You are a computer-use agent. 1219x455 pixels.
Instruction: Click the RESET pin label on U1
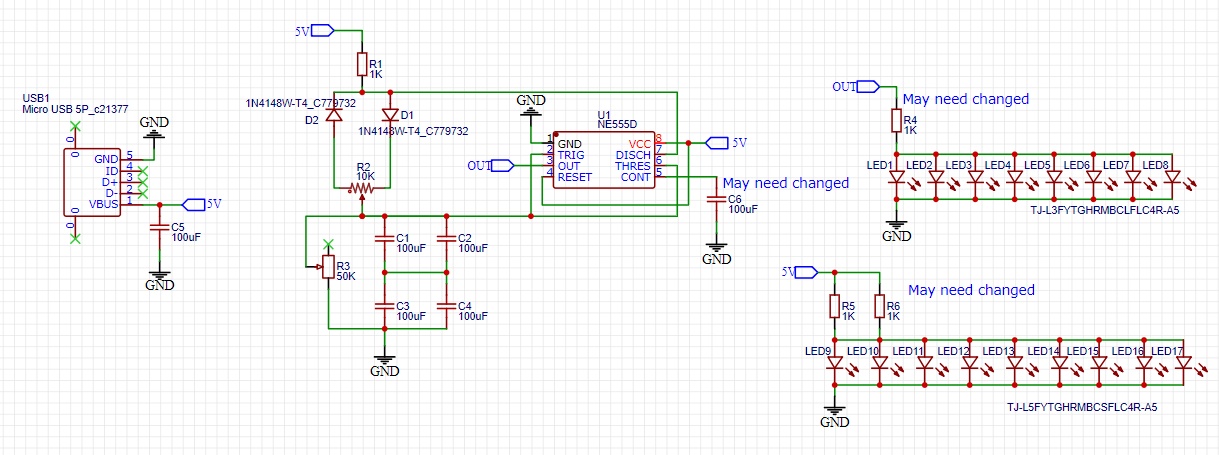tap(575, 176)
